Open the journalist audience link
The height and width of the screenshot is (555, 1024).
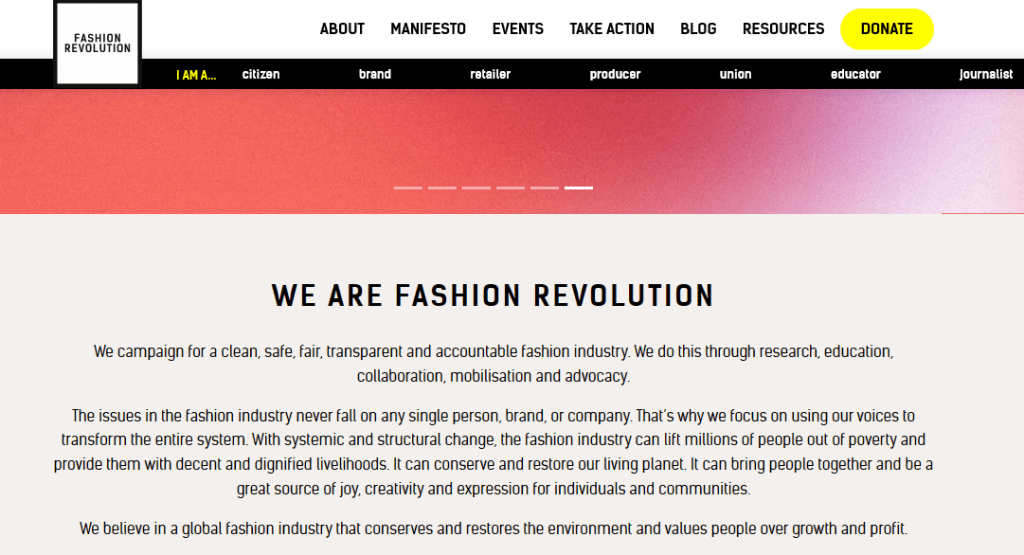coord(986,74)
